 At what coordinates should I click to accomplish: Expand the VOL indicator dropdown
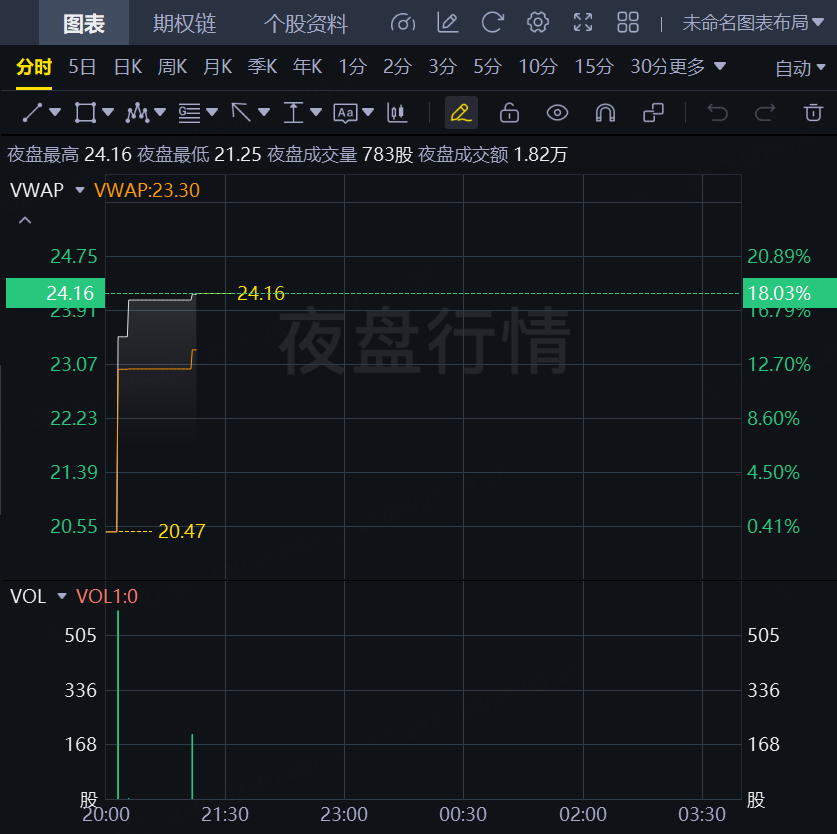[x=62, y=596]
